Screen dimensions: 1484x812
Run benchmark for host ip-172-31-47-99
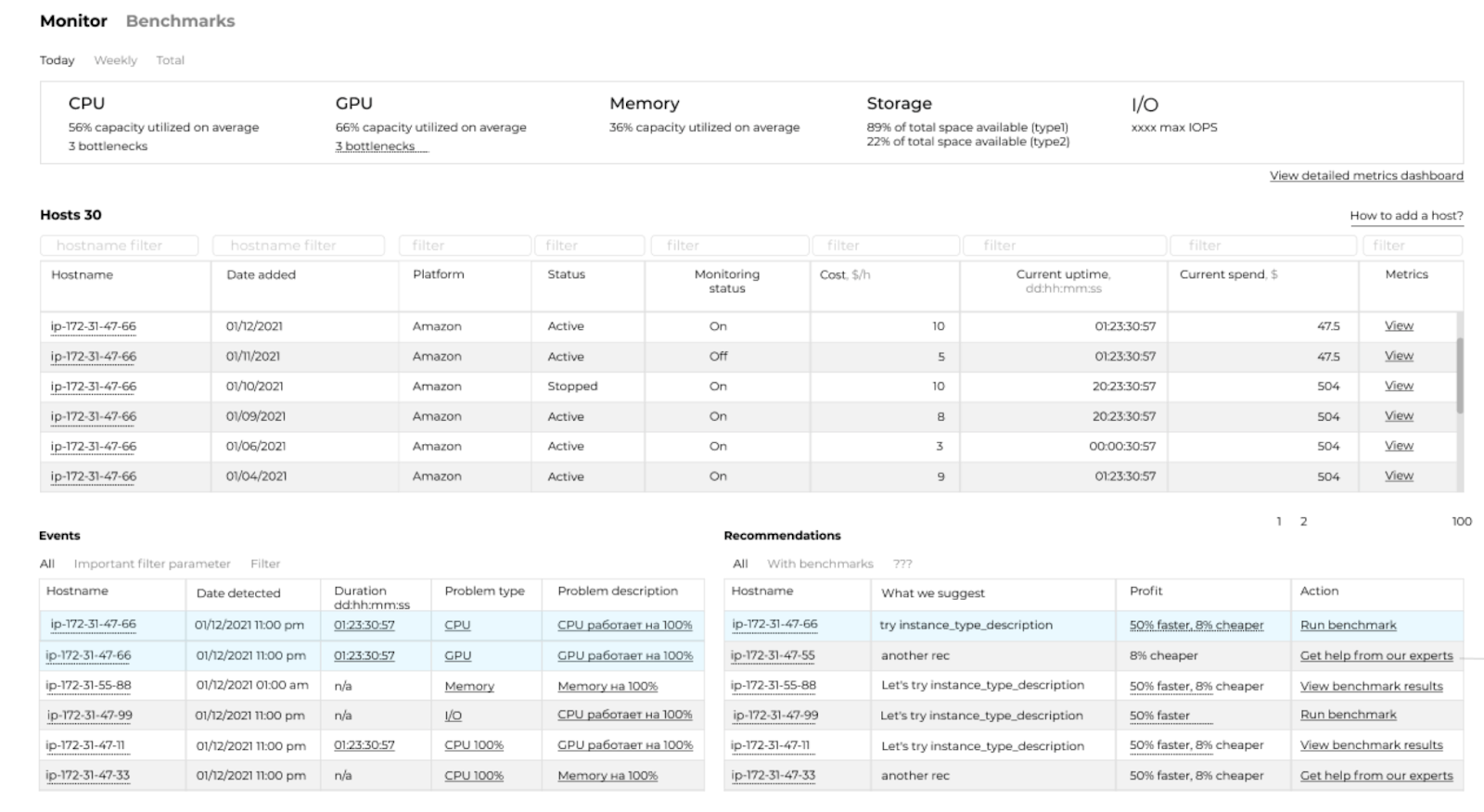(x=1348, y=715)
